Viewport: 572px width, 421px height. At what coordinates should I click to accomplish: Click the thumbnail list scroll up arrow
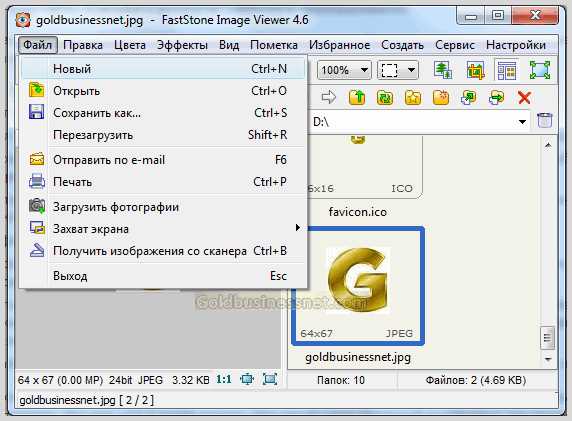click(x=548, y=145)
